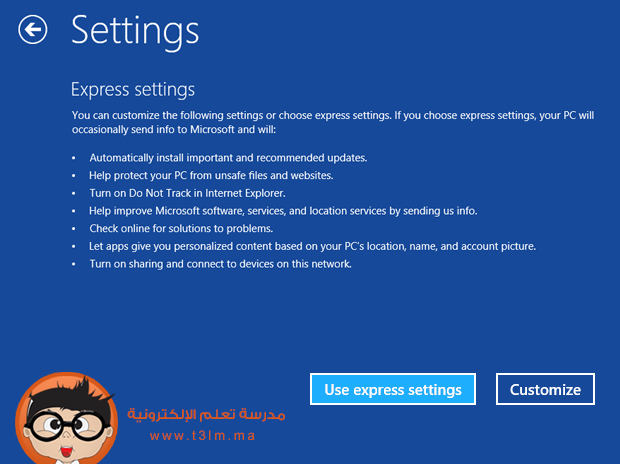Click the Settings page title

(135, 31)
